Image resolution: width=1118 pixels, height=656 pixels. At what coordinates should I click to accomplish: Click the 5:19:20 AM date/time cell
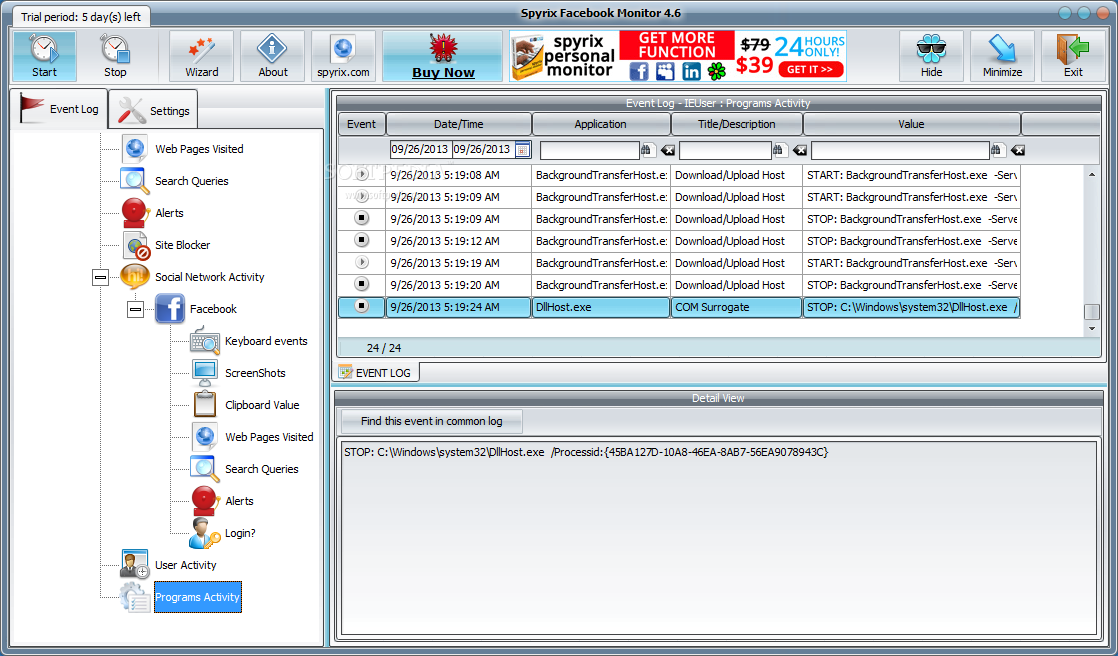[458, 285]
